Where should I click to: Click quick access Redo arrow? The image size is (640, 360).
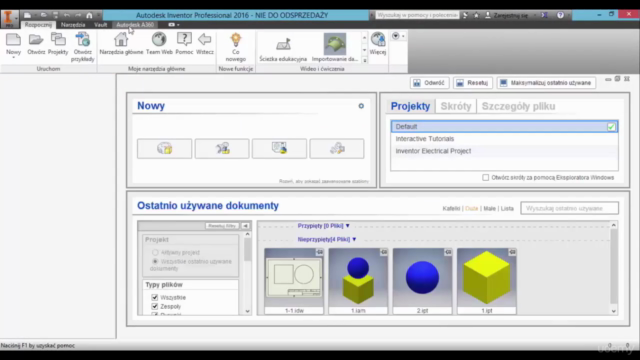pos(78,15)
